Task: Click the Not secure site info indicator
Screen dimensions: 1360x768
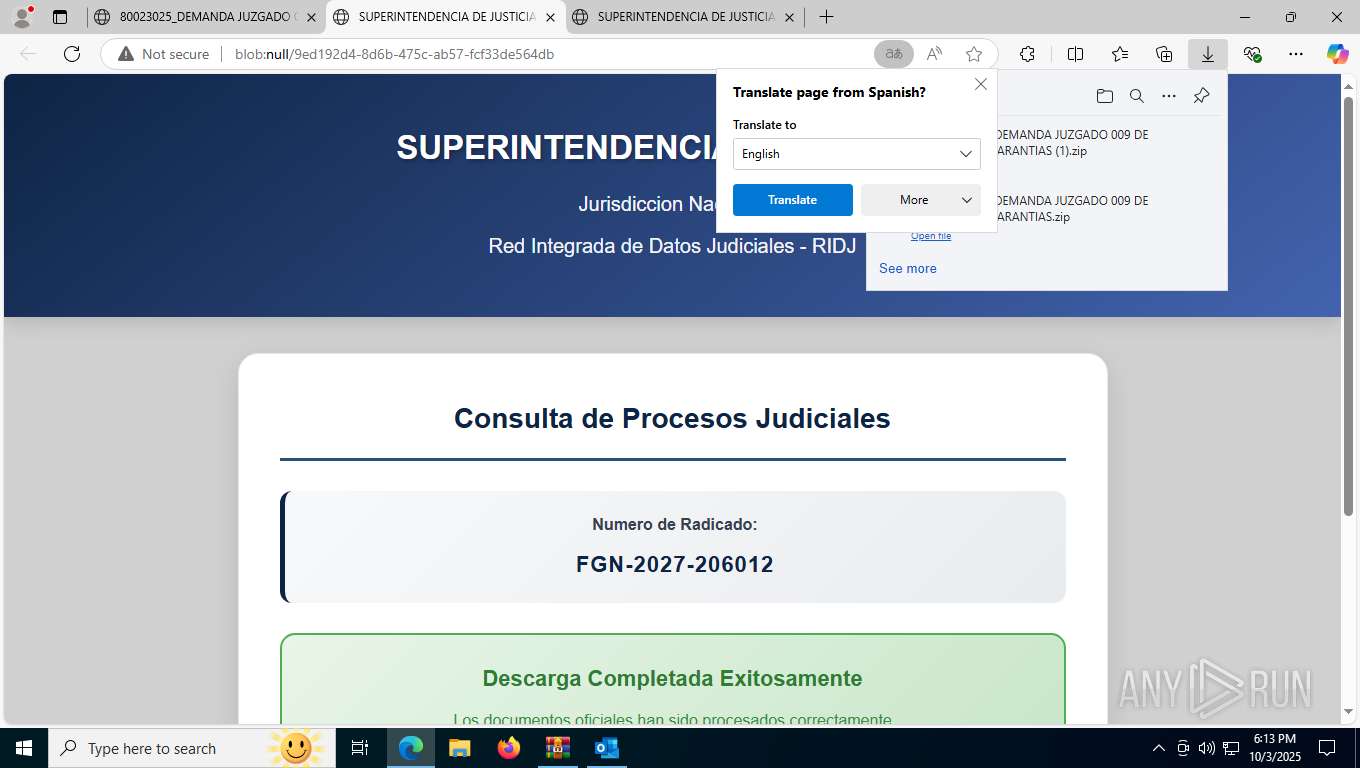Action: pos(164,54)
